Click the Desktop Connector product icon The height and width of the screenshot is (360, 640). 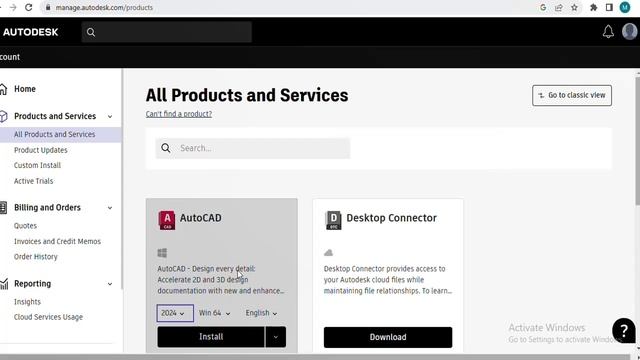coord(333,220)
